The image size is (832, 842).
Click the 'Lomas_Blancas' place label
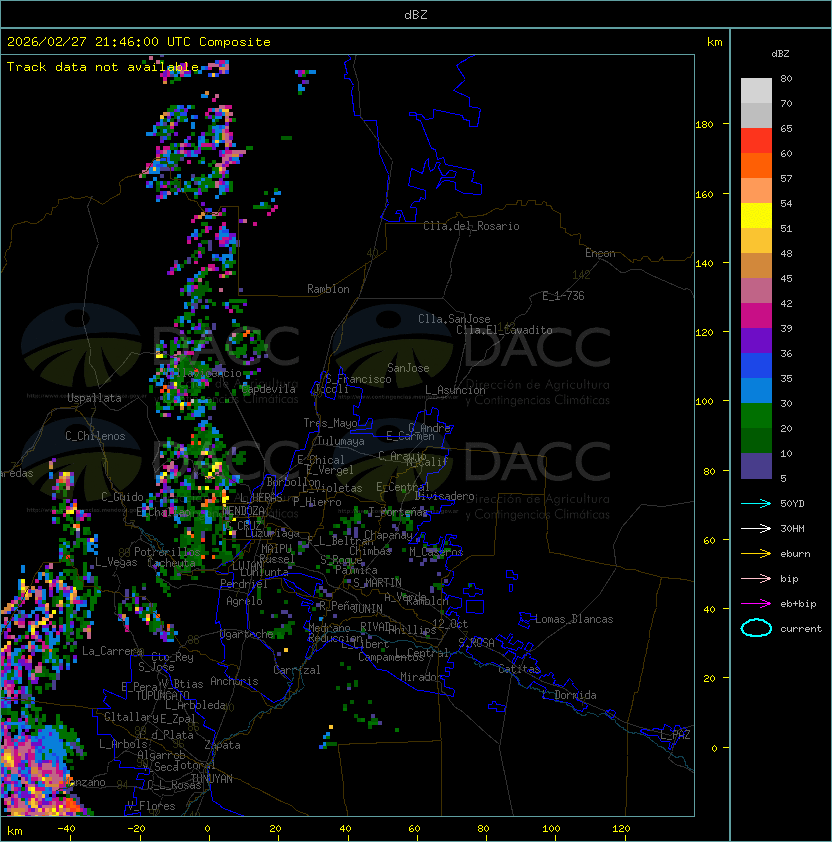pyautogui.click(x=574, y=619)
